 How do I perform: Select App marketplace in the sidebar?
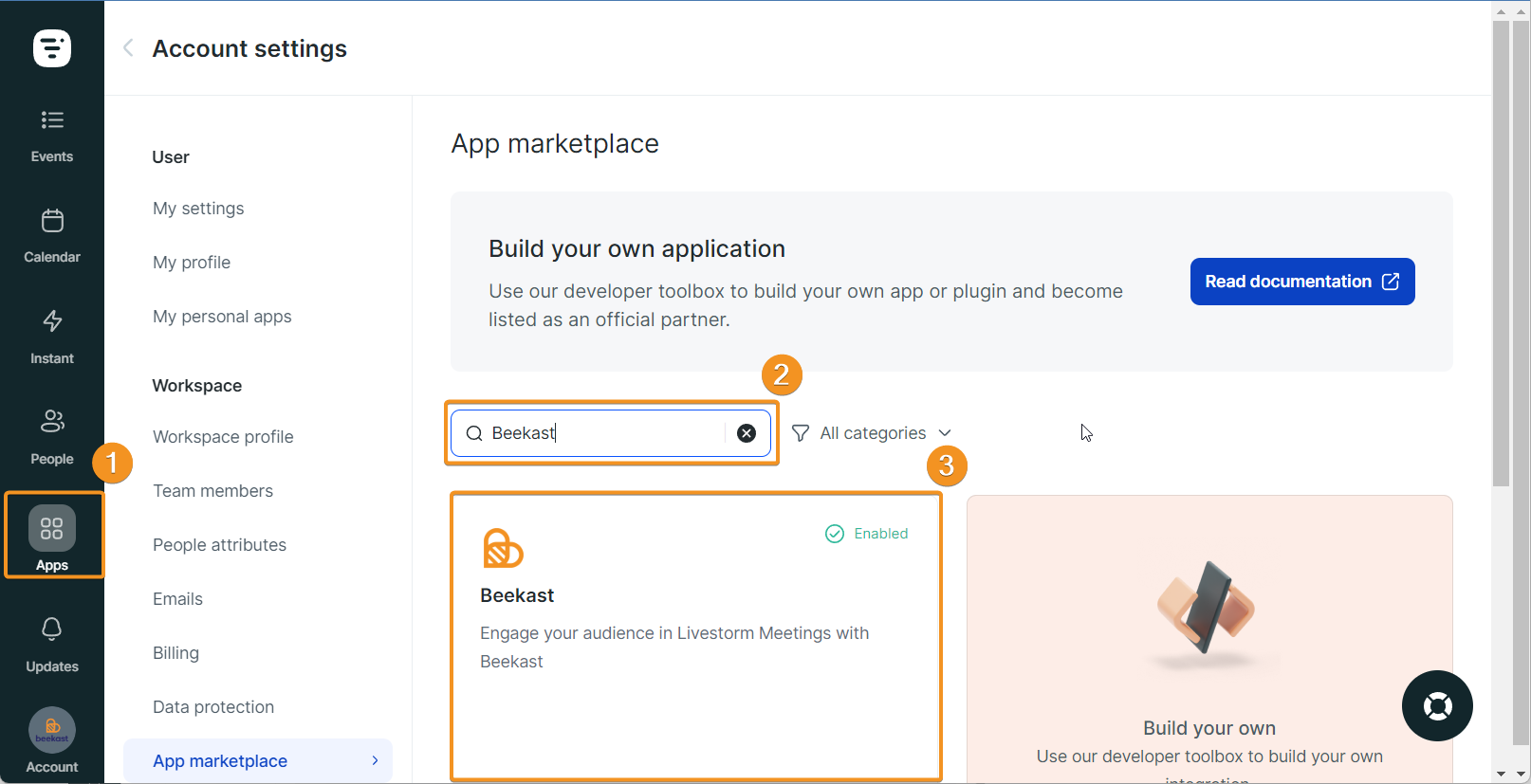point(258,761)
